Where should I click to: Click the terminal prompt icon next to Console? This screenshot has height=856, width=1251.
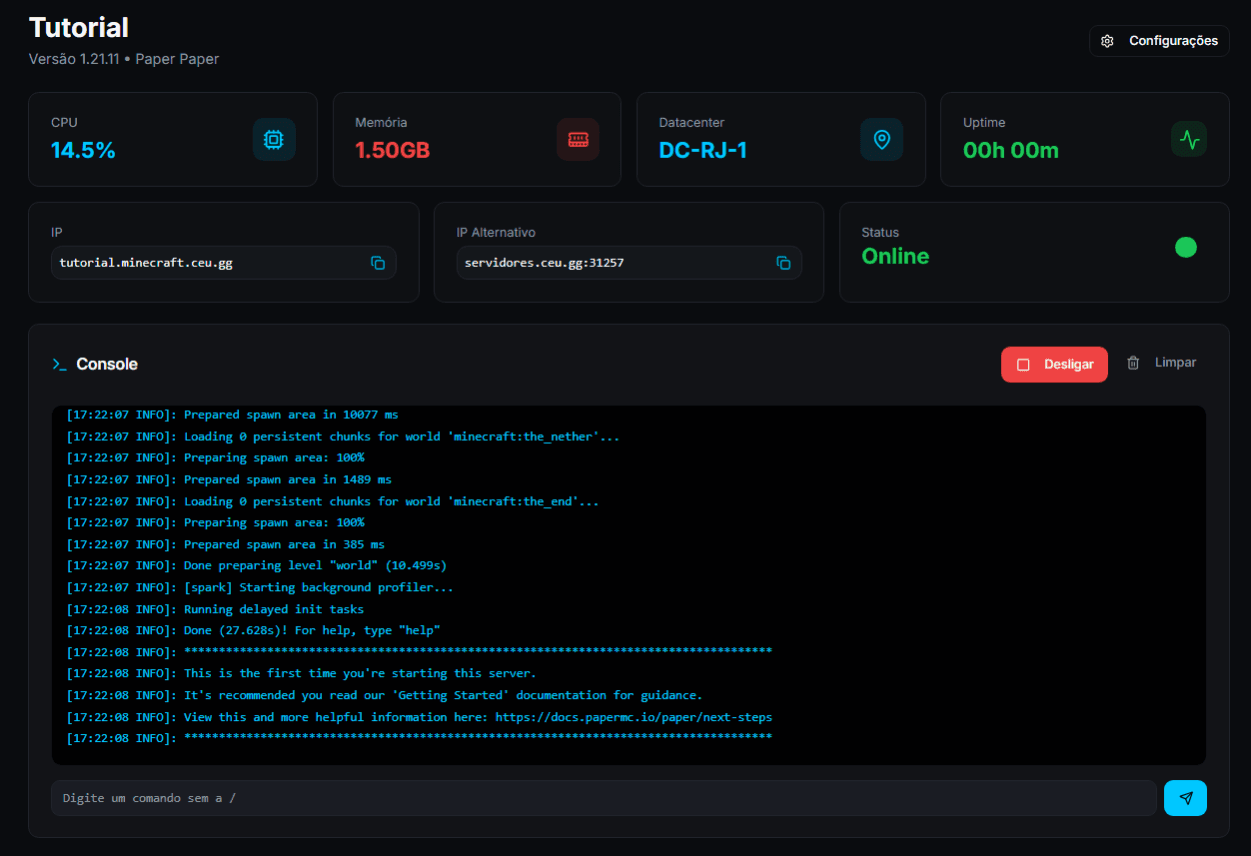pyautogui.click(x=59, y=364)
